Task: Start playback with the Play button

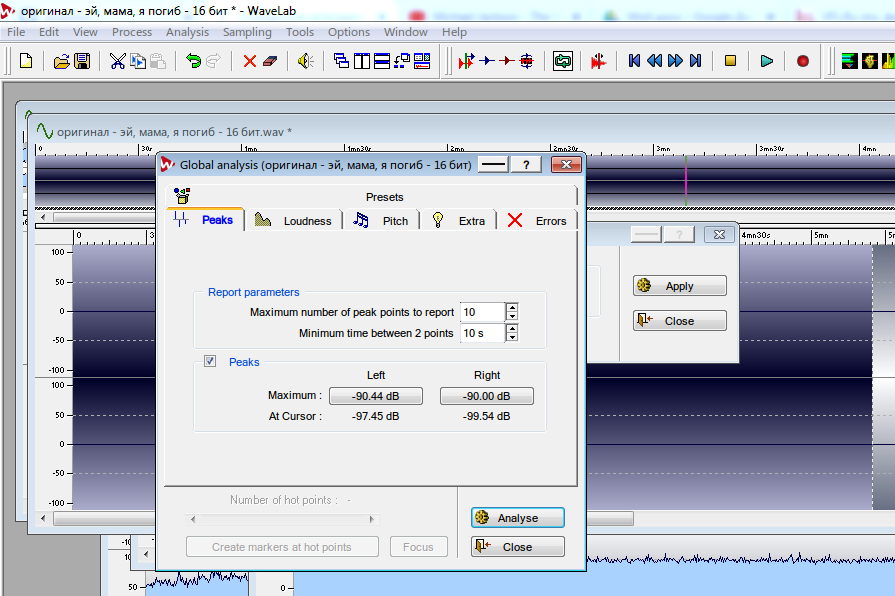Action: click(766, 61)
